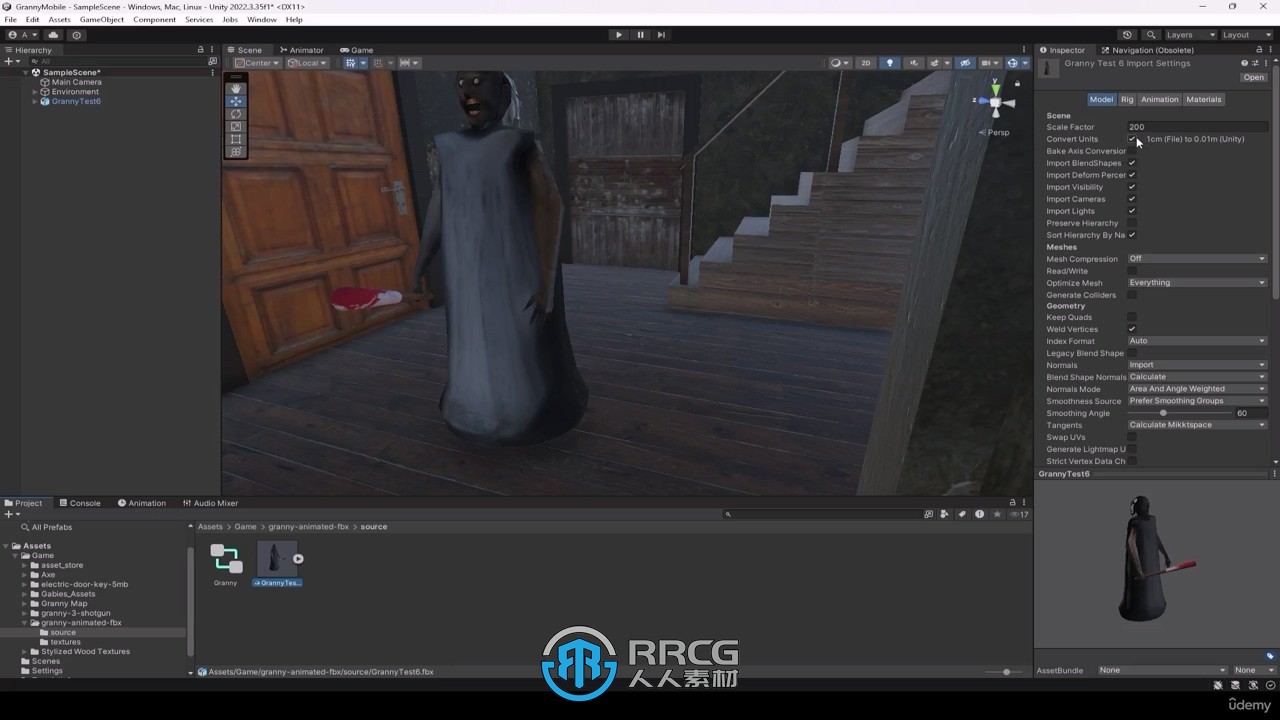
Task: Open pivot Center dropdown in Scene
Action: (x=257, y=63)
